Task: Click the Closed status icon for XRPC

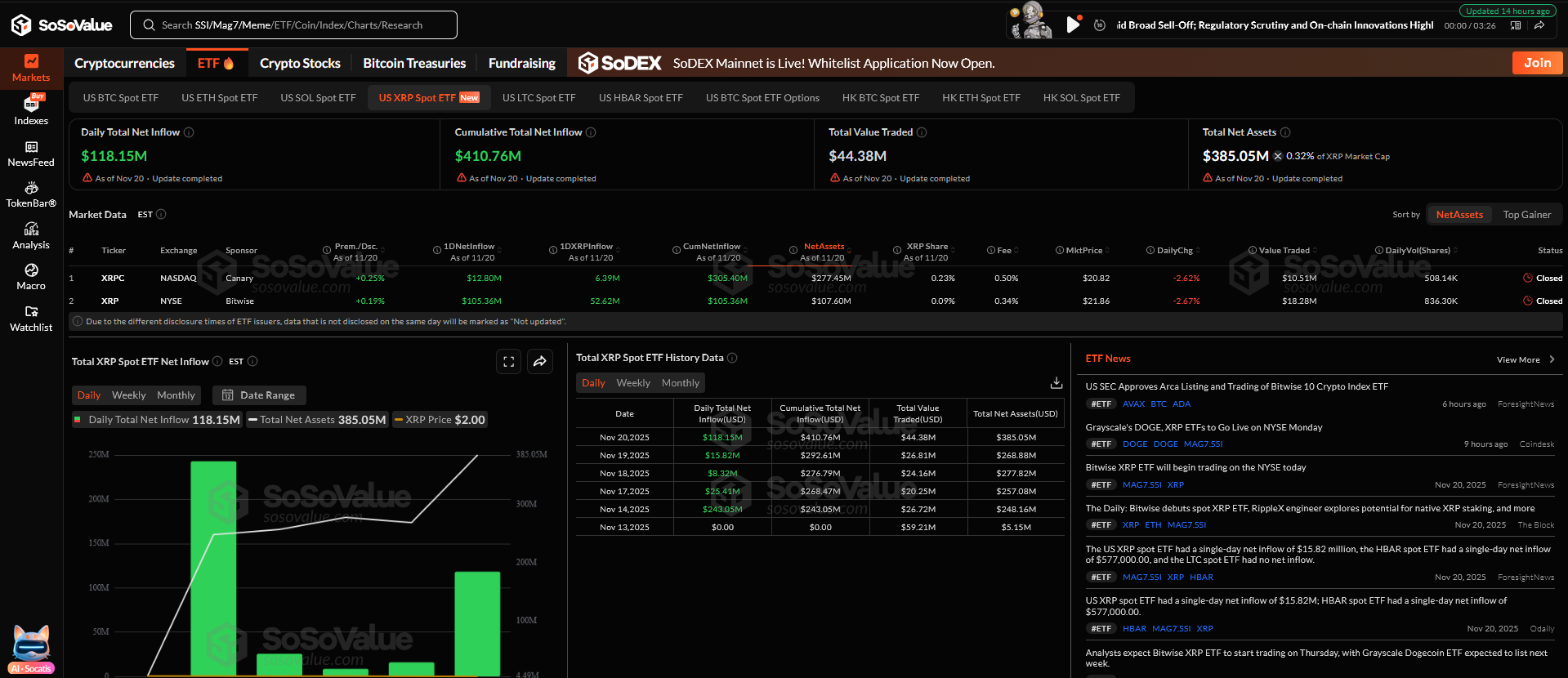Action: point(1528,279)
